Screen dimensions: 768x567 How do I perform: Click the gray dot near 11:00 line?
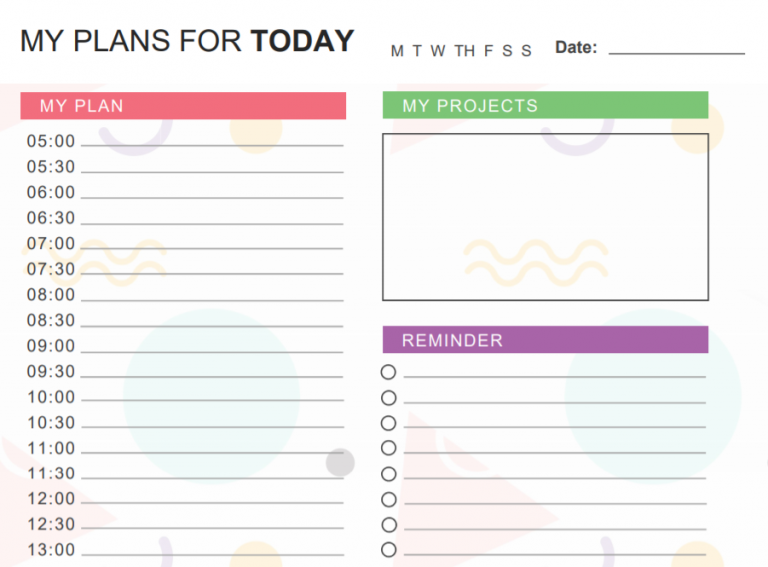coord(340,462)
